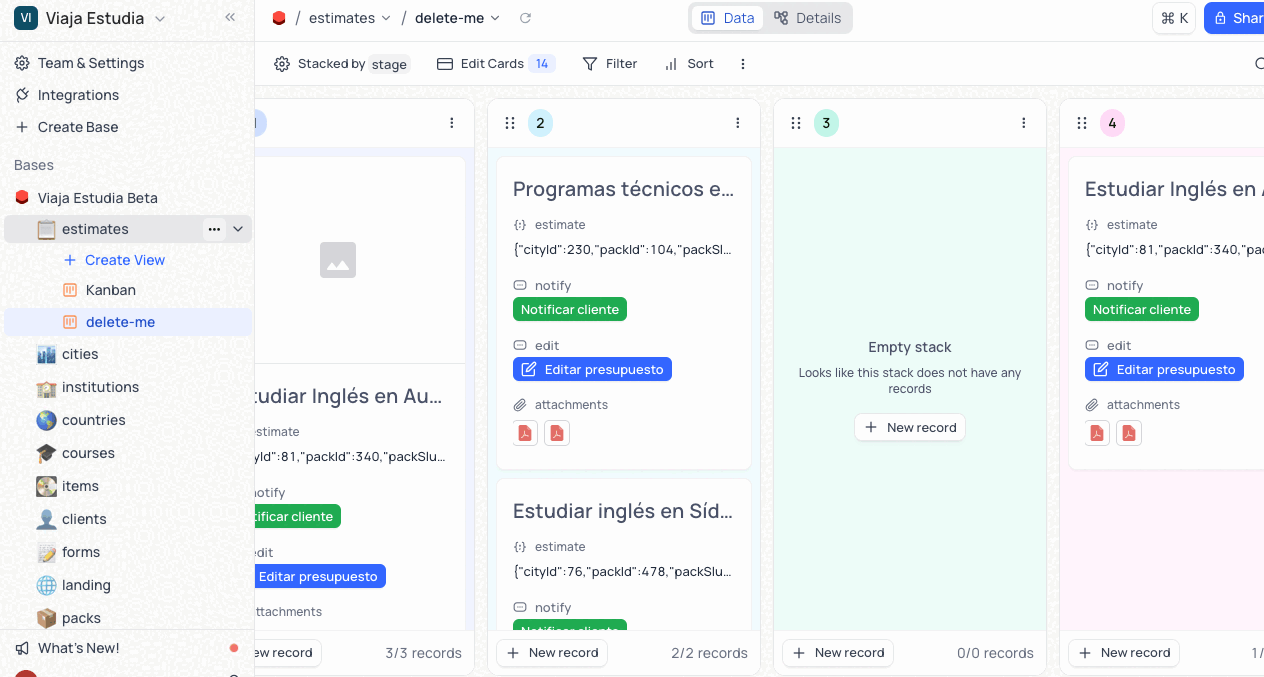1264x677 pixels.
Task: Open Estudiar inglés en Síd... card
Action: tap(624, 511)
